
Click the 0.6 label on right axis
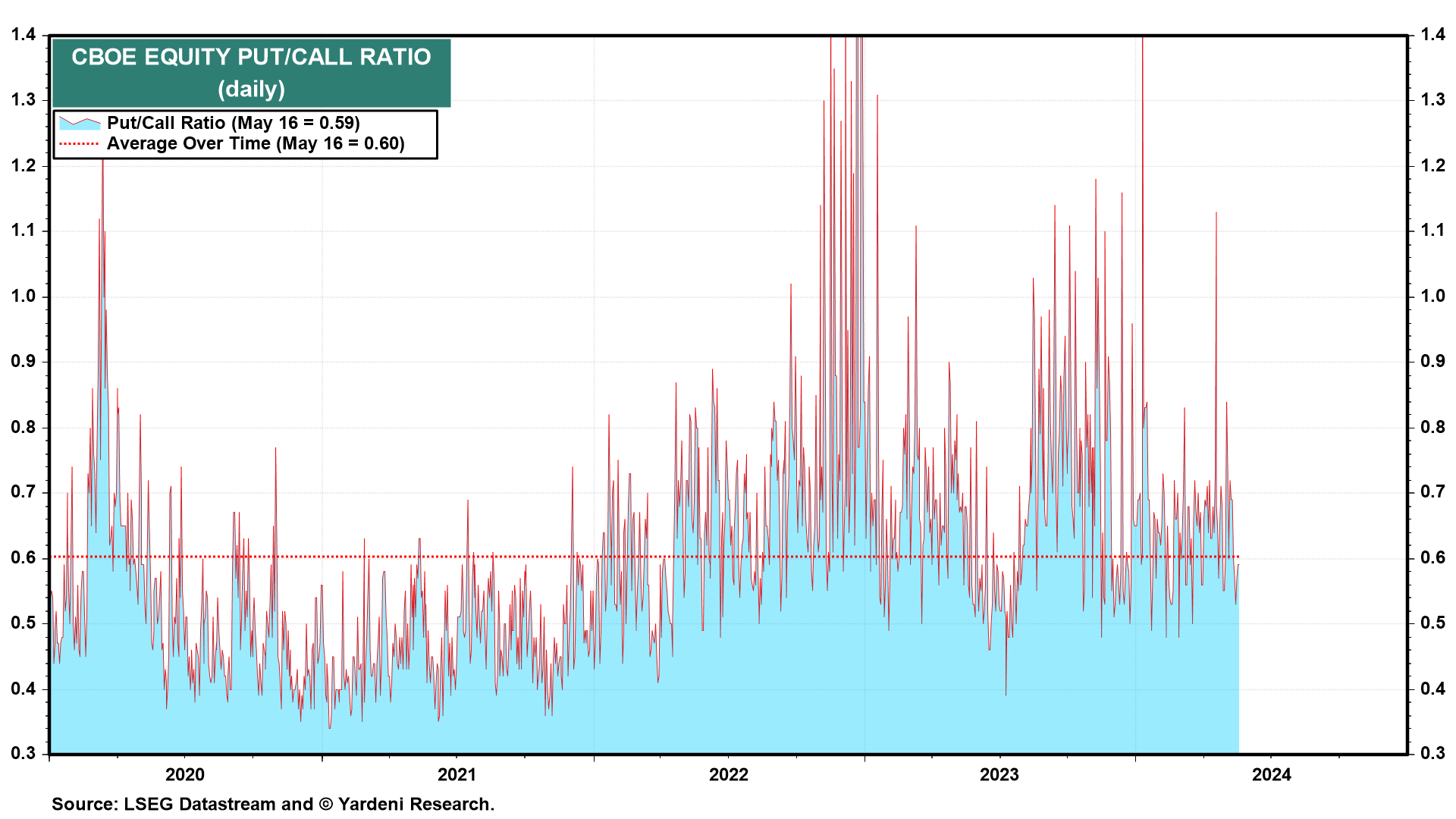pyautogui.click(x=1432, y=557)
